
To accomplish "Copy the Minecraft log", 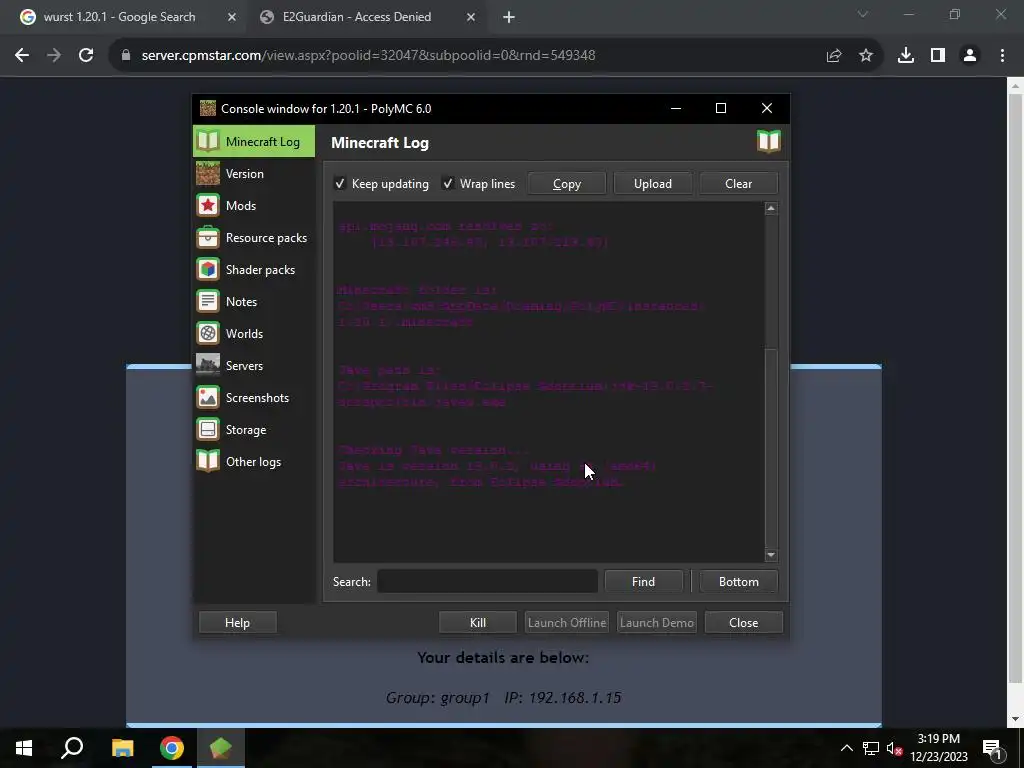I will coord(567,184).
